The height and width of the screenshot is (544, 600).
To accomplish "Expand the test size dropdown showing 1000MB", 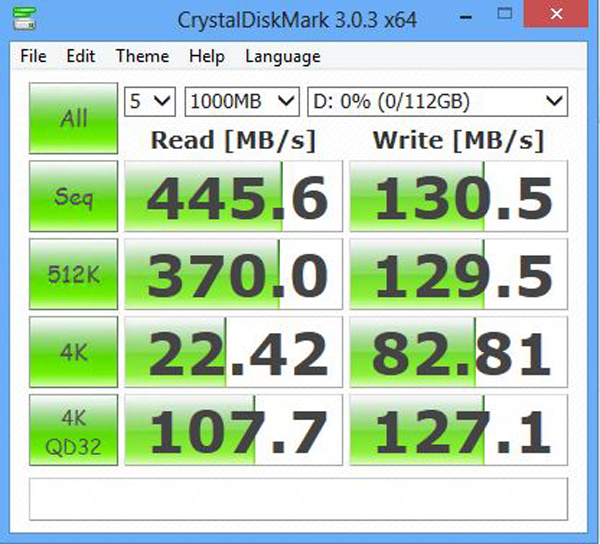I will (x=242, y=102).
